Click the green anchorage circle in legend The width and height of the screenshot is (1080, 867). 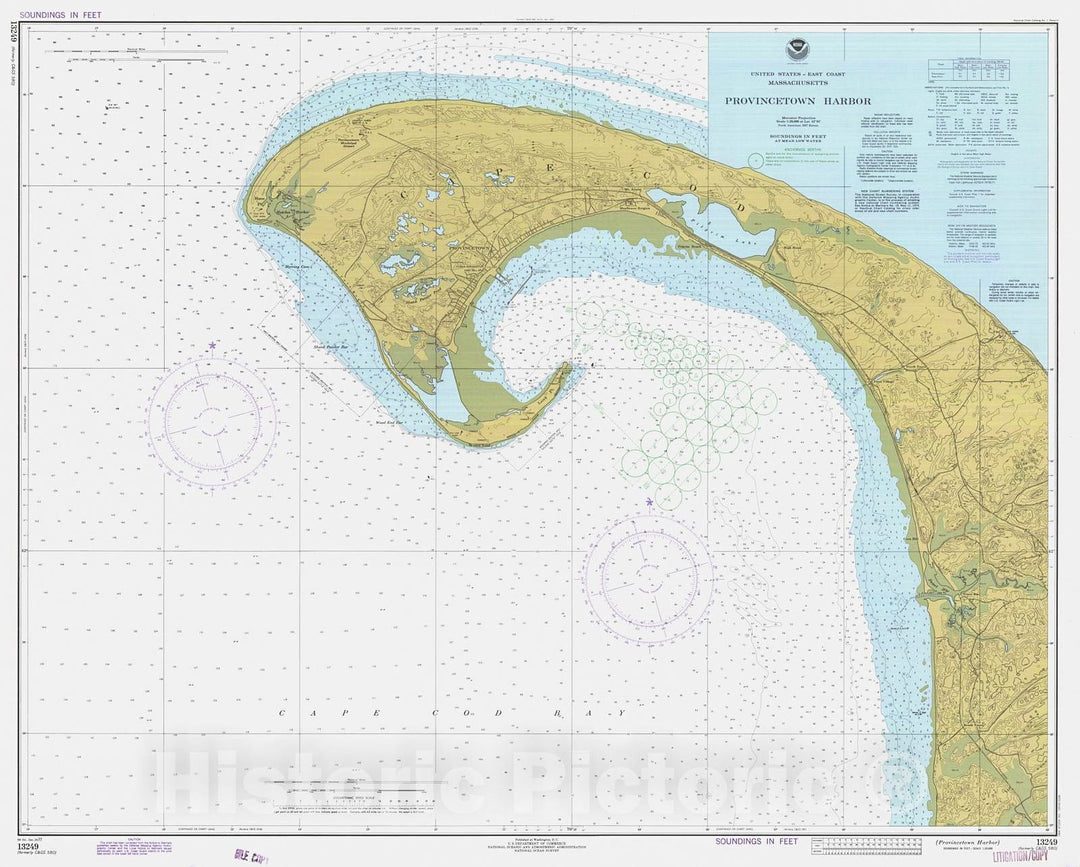pos(755,158)
